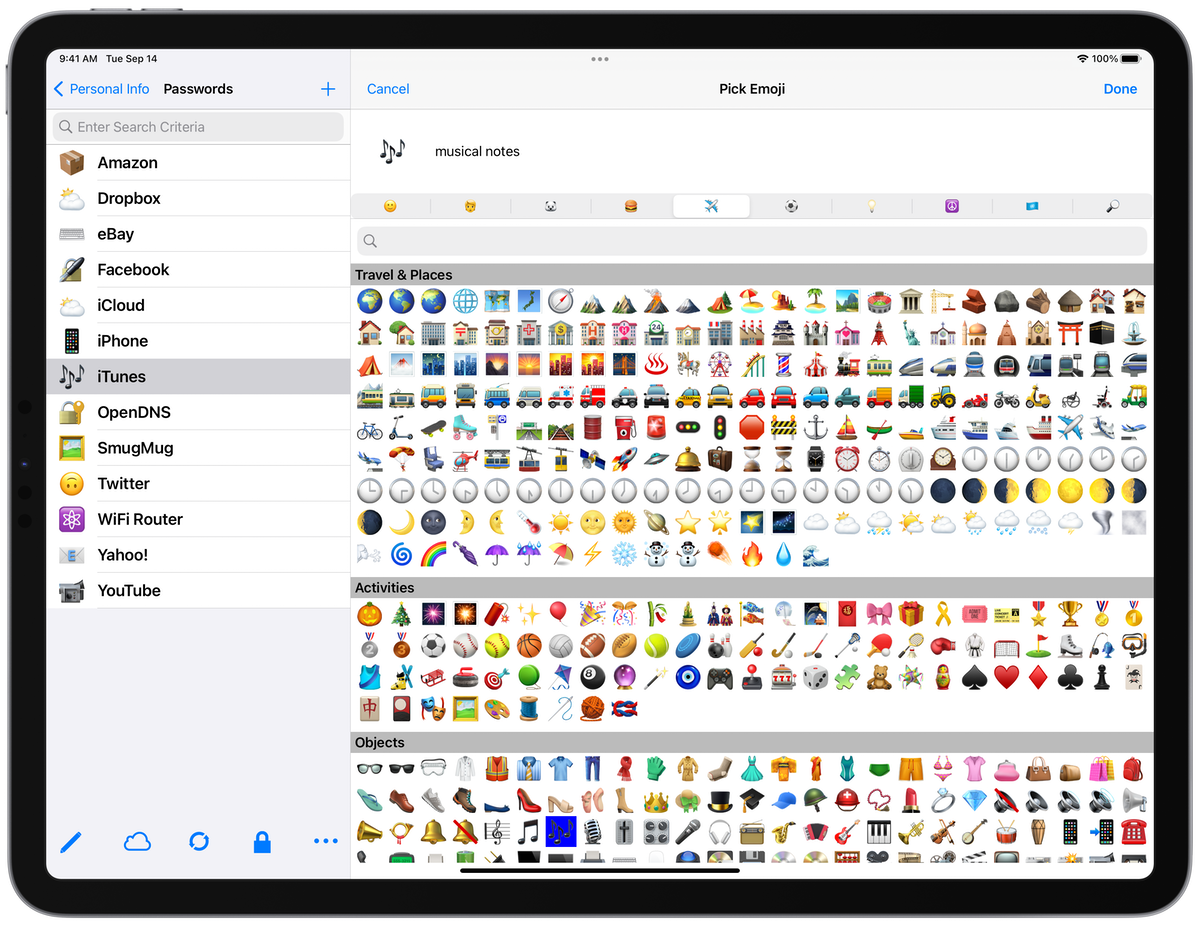Switch to the Smileys emoji category tab
Screen dimensions: 1200x928
(x=390, y=206)
